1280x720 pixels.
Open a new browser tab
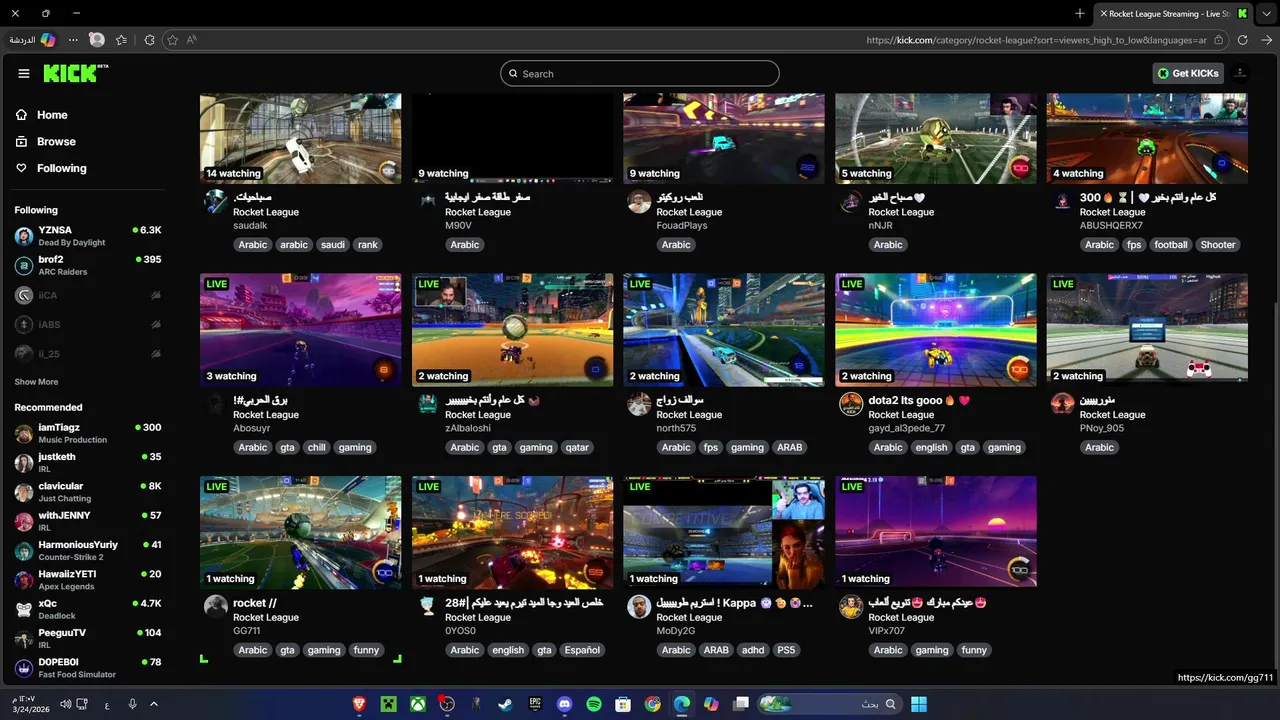1080,13
